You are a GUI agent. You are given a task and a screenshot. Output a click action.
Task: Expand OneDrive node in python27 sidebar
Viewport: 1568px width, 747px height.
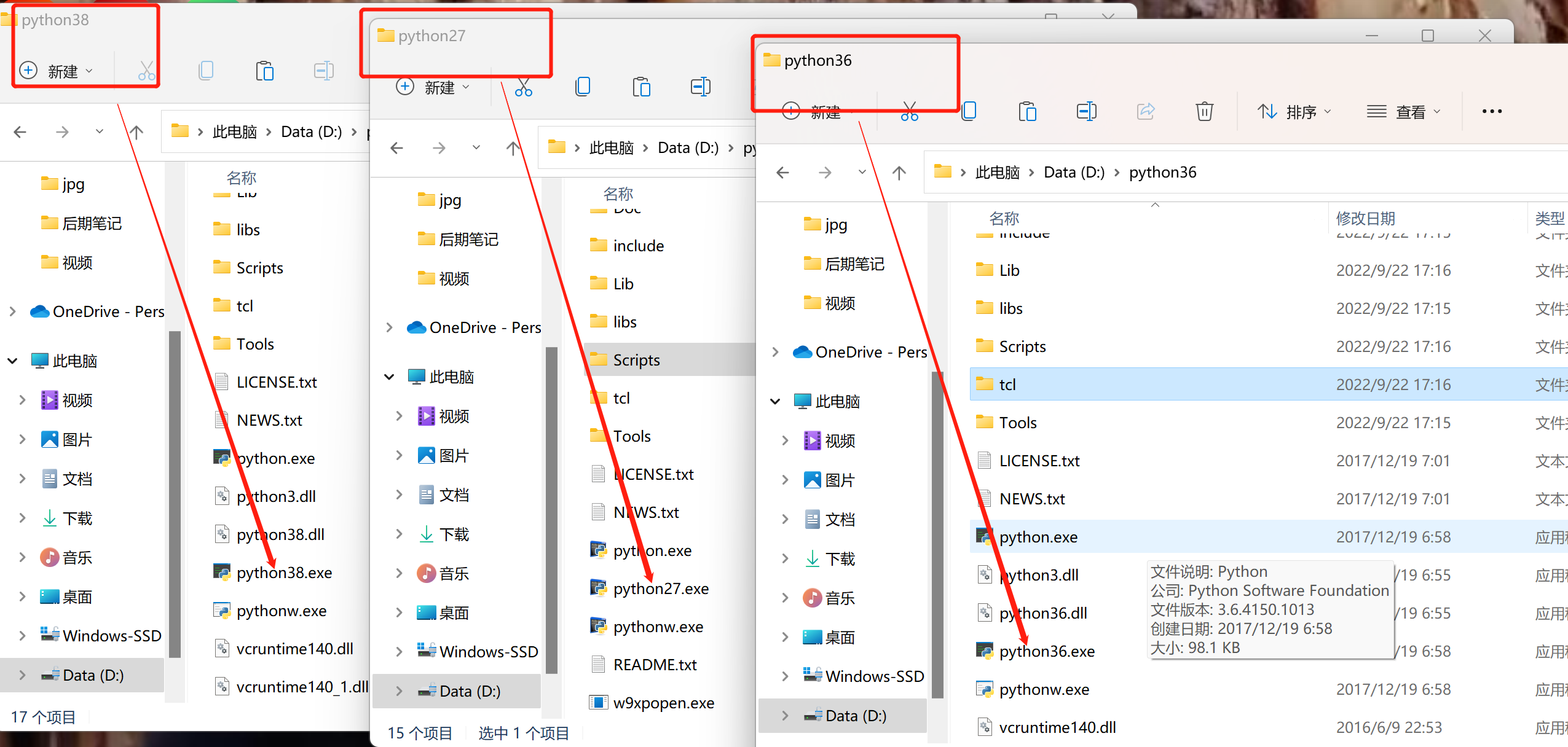389,327
